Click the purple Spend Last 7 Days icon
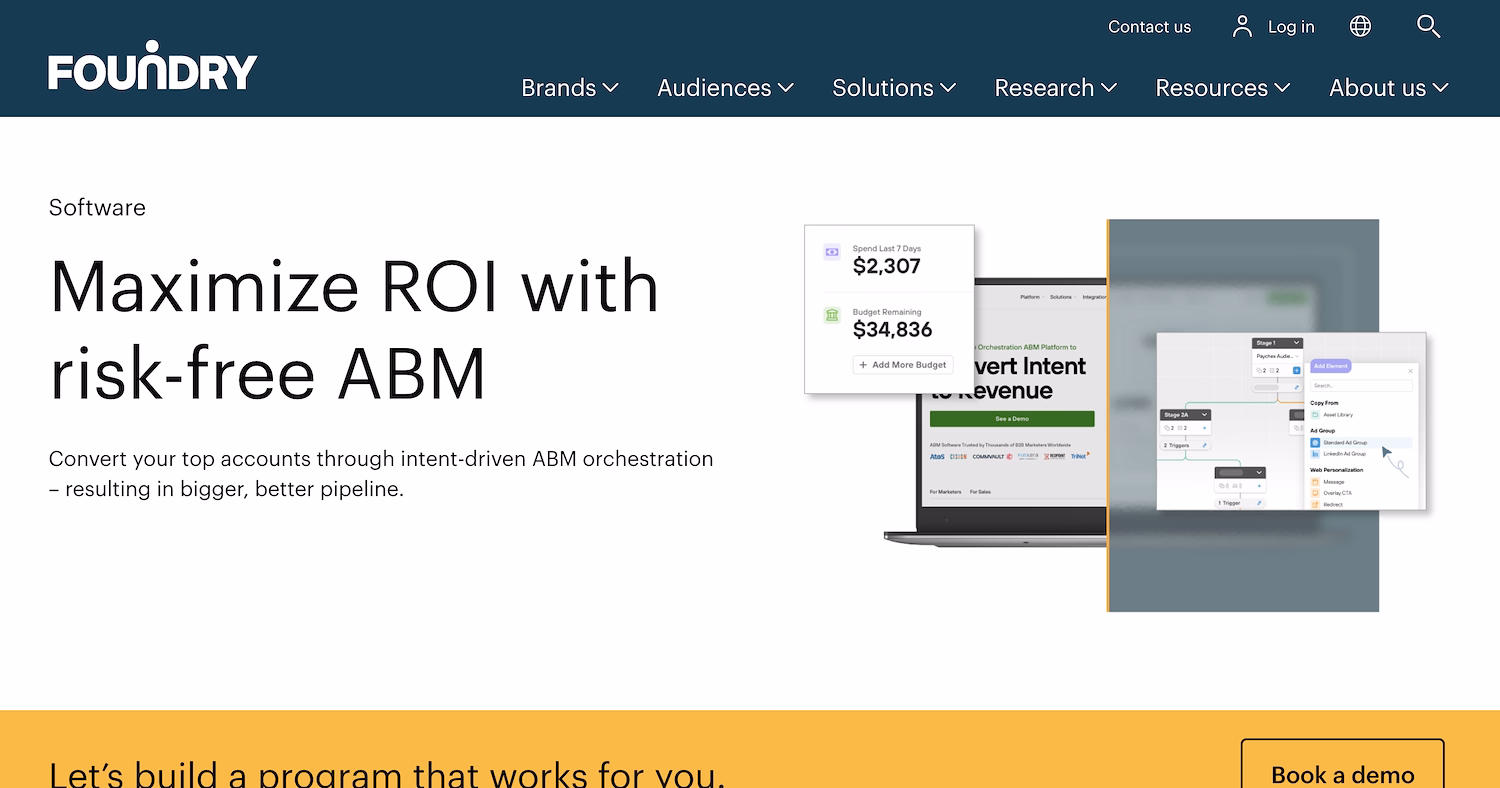 (x=831, y=252)
